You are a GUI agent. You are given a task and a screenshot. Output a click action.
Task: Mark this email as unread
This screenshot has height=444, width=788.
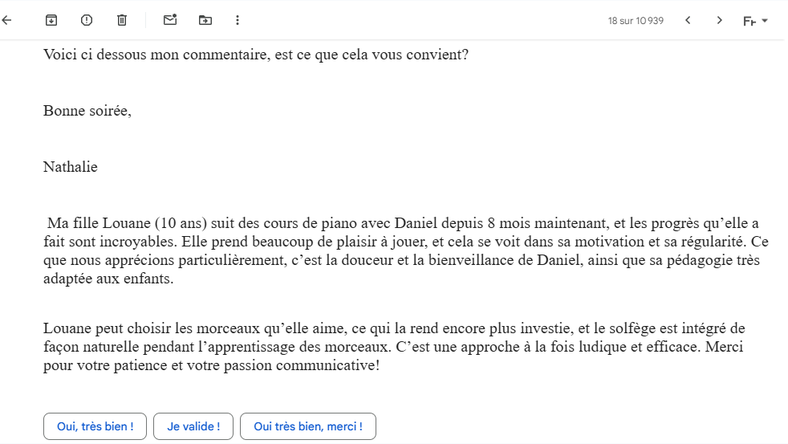click(x=170, y=20)
